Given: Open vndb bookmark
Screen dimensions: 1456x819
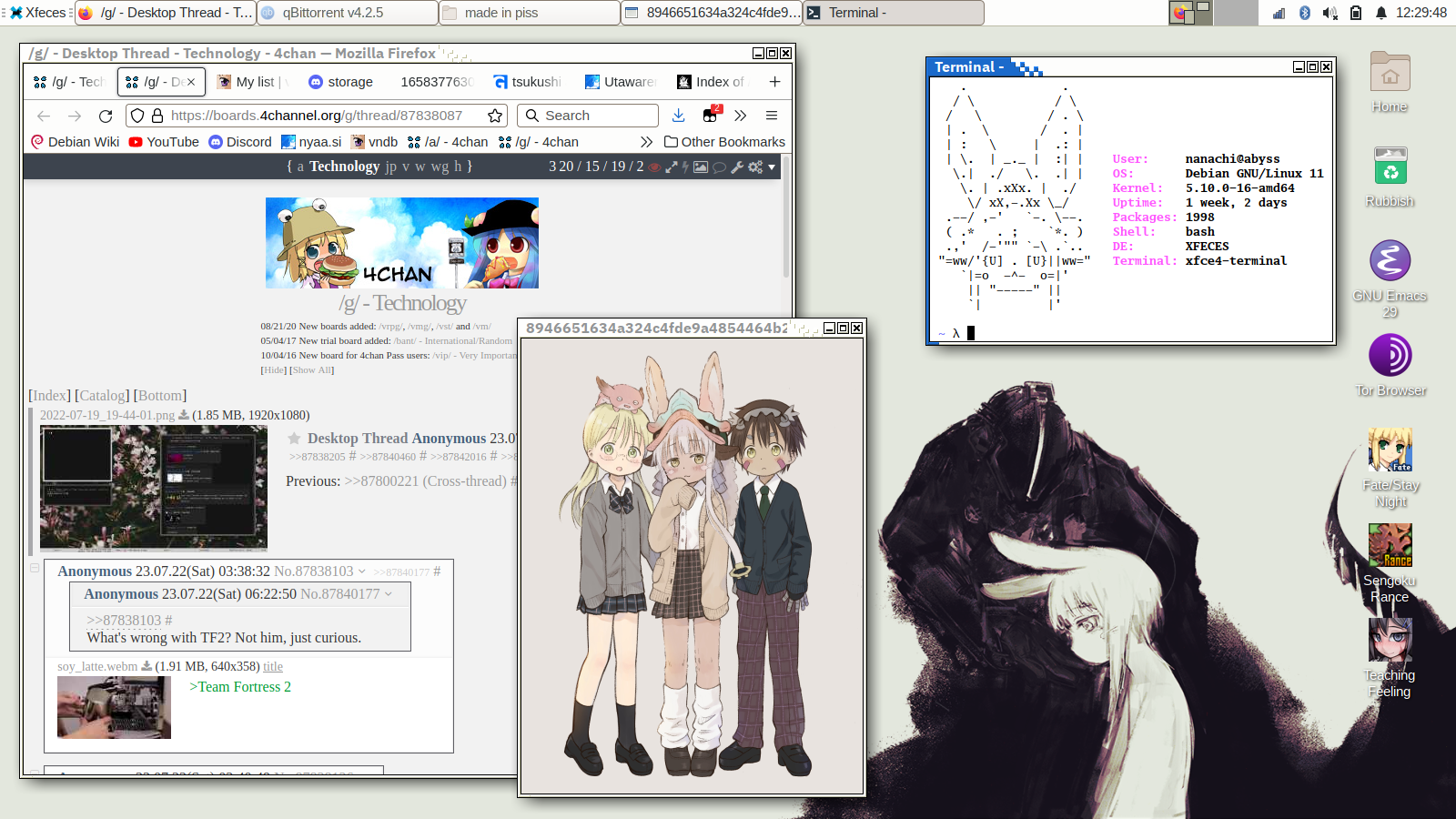Looking at the screenshot, I should (x=374, y=142).
